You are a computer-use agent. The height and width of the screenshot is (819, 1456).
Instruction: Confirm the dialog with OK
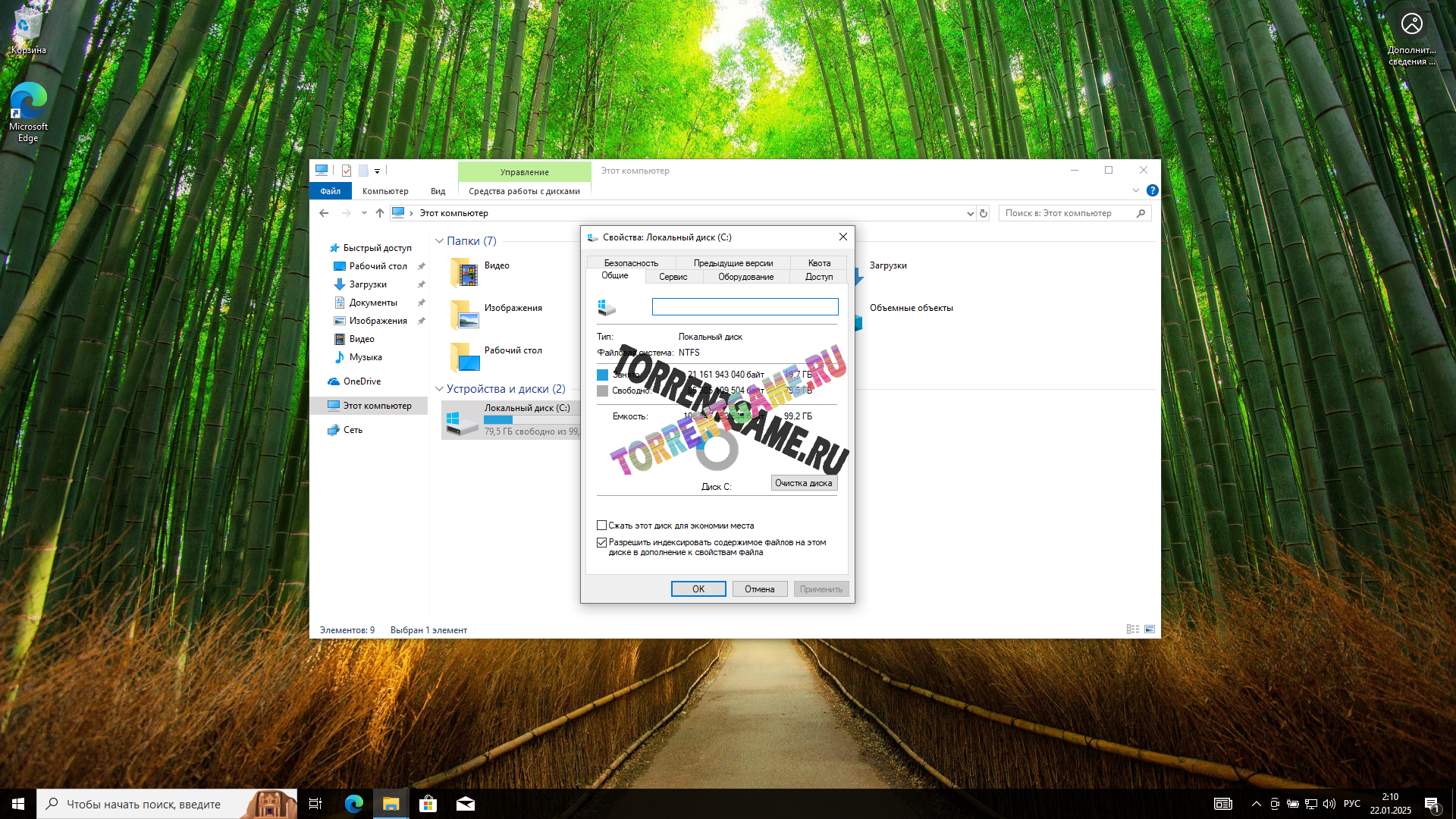pyautogui.click(x=698, y=589)
